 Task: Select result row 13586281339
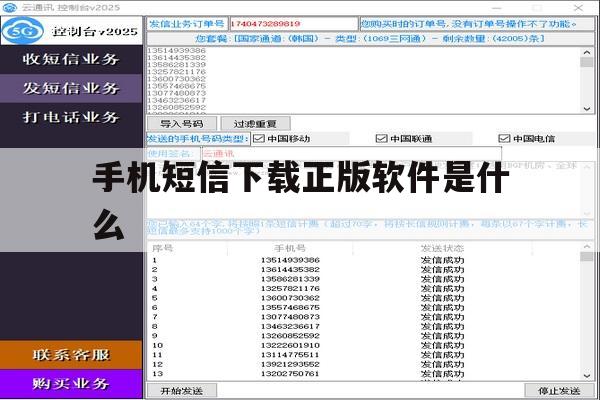tap(364, 279)
